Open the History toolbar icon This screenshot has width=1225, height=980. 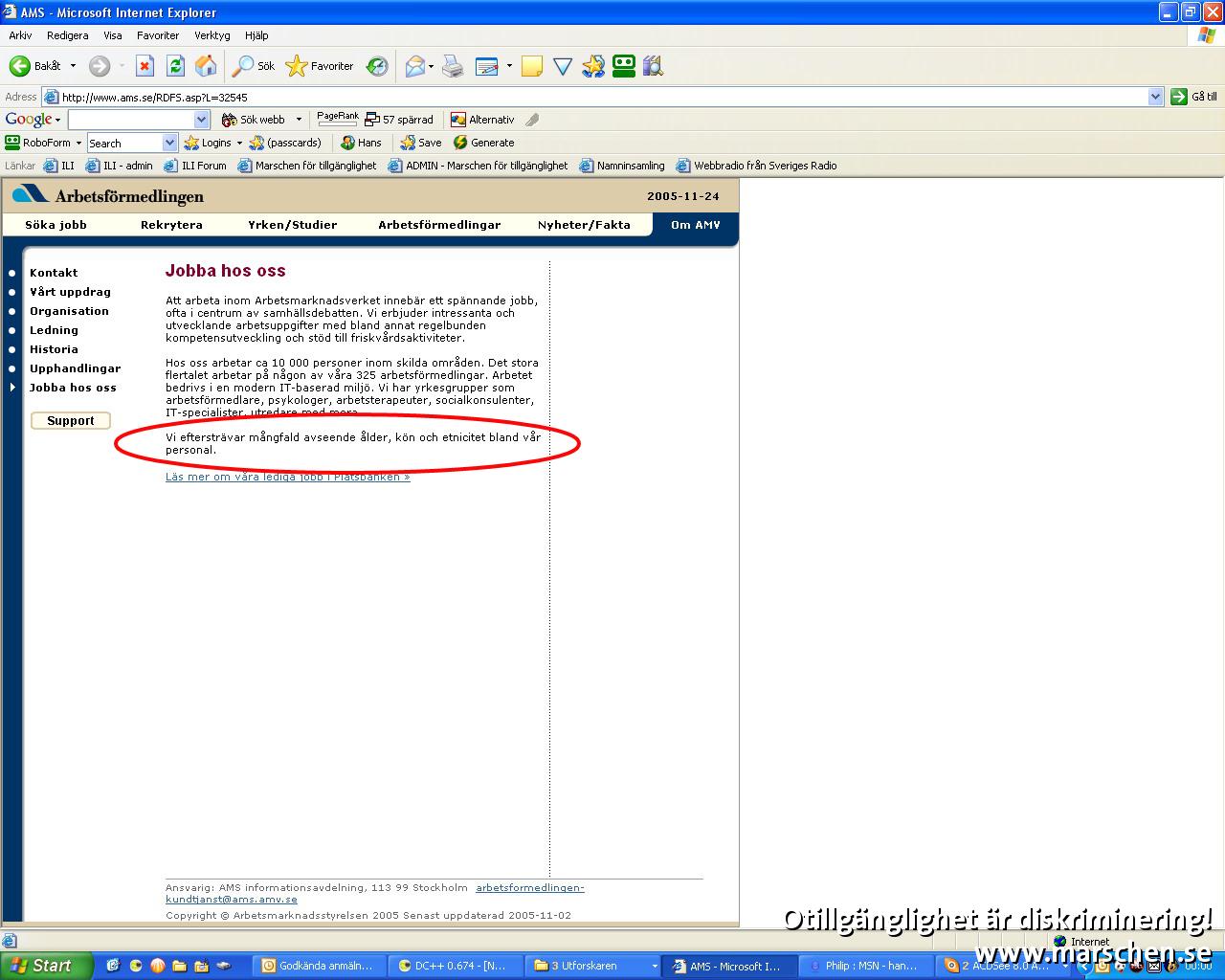(x=378, y=66)
